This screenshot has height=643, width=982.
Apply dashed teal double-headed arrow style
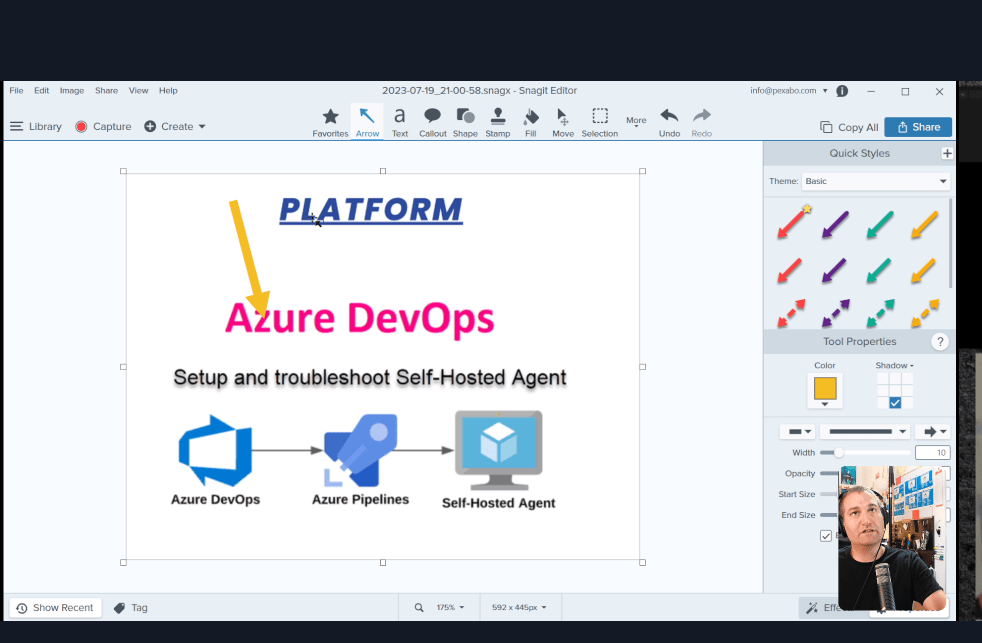880,313
